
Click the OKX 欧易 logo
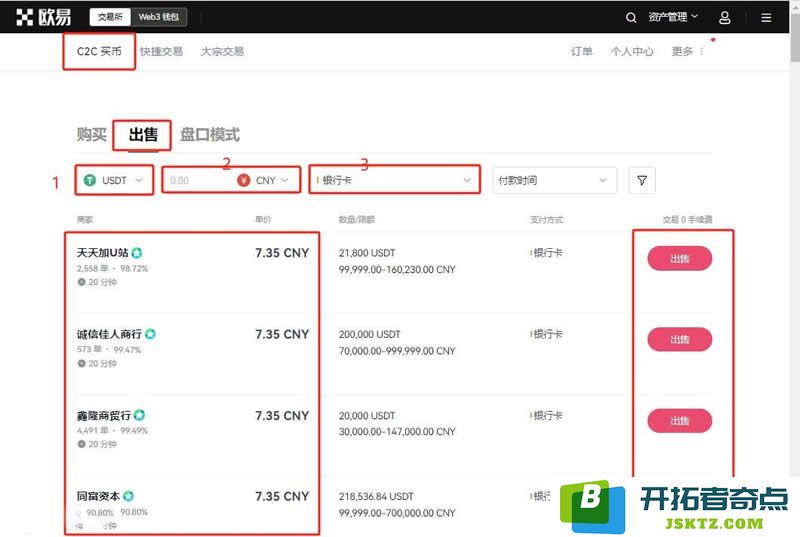(x=43, y=17)
